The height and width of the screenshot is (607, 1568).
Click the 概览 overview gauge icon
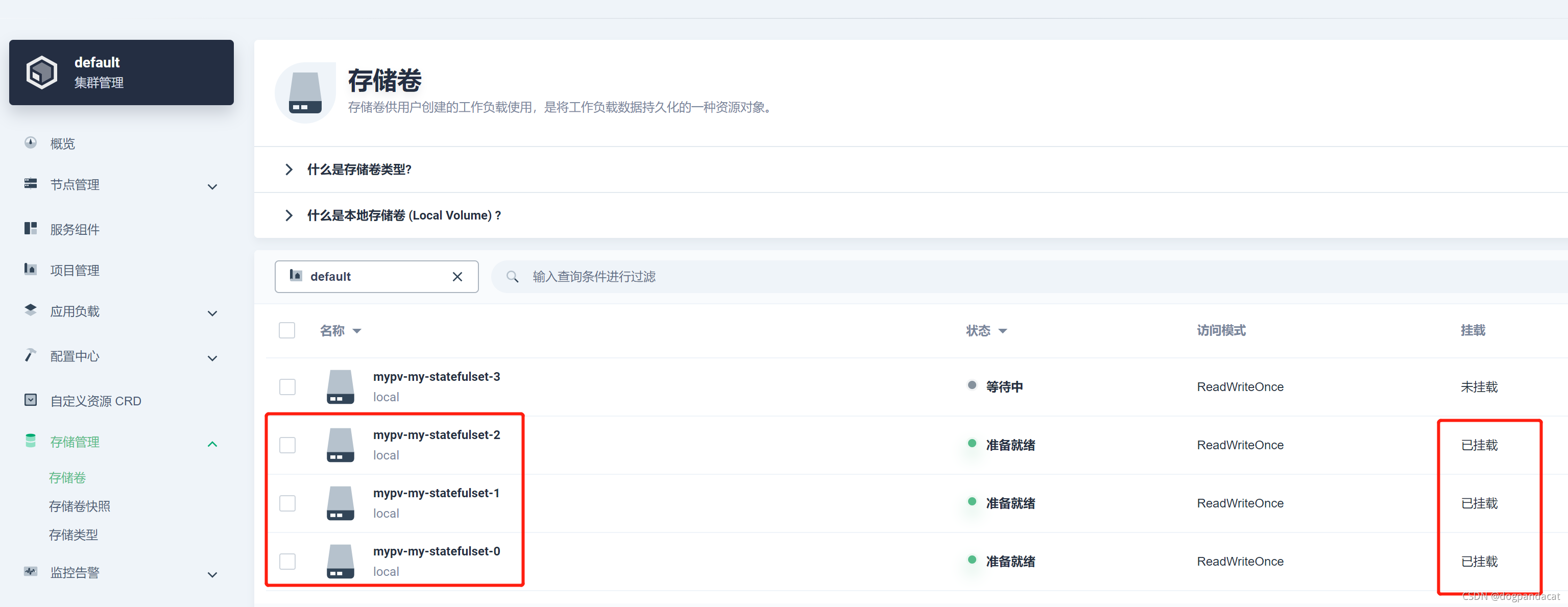tap(31, 143)
